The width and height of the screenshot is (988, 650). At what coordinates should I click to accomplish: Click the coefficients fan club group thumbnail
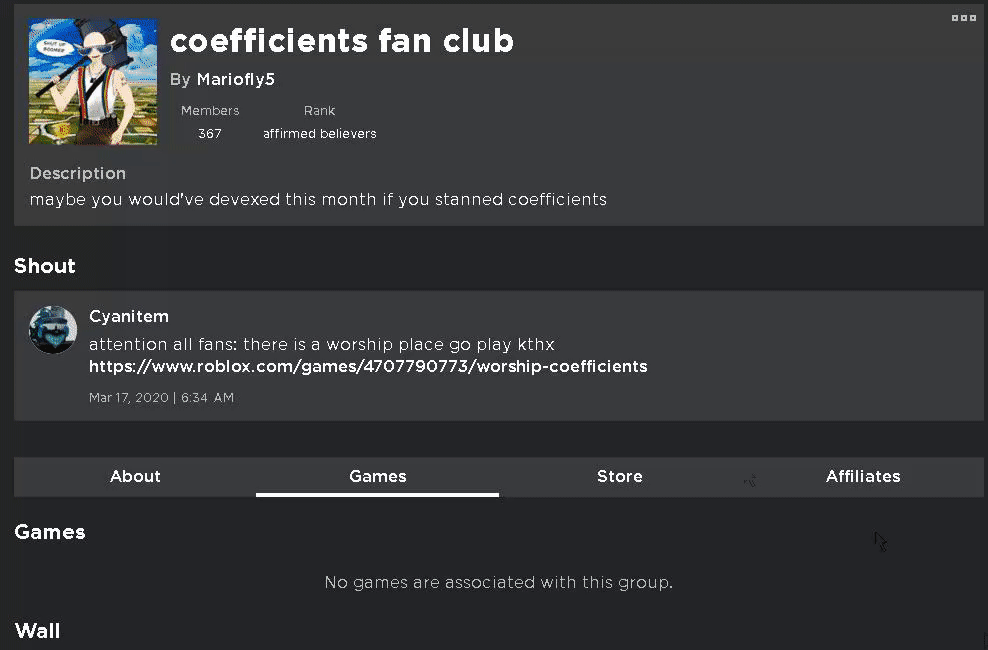click(93, 81)
